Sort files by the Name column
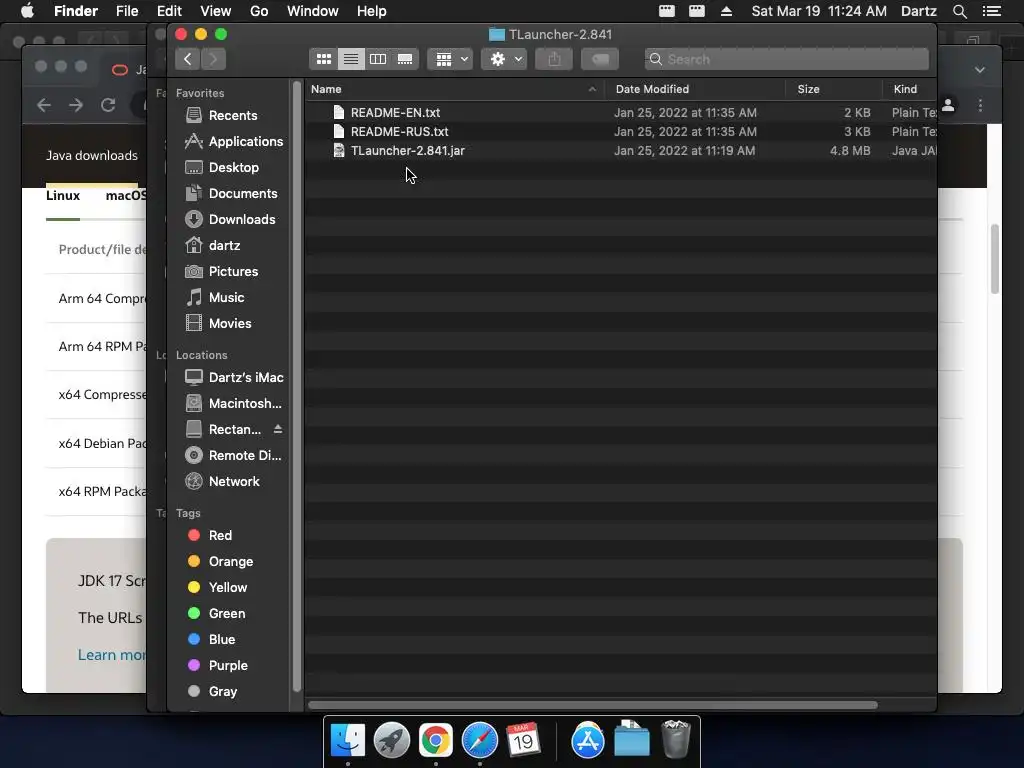 [455, 89]
